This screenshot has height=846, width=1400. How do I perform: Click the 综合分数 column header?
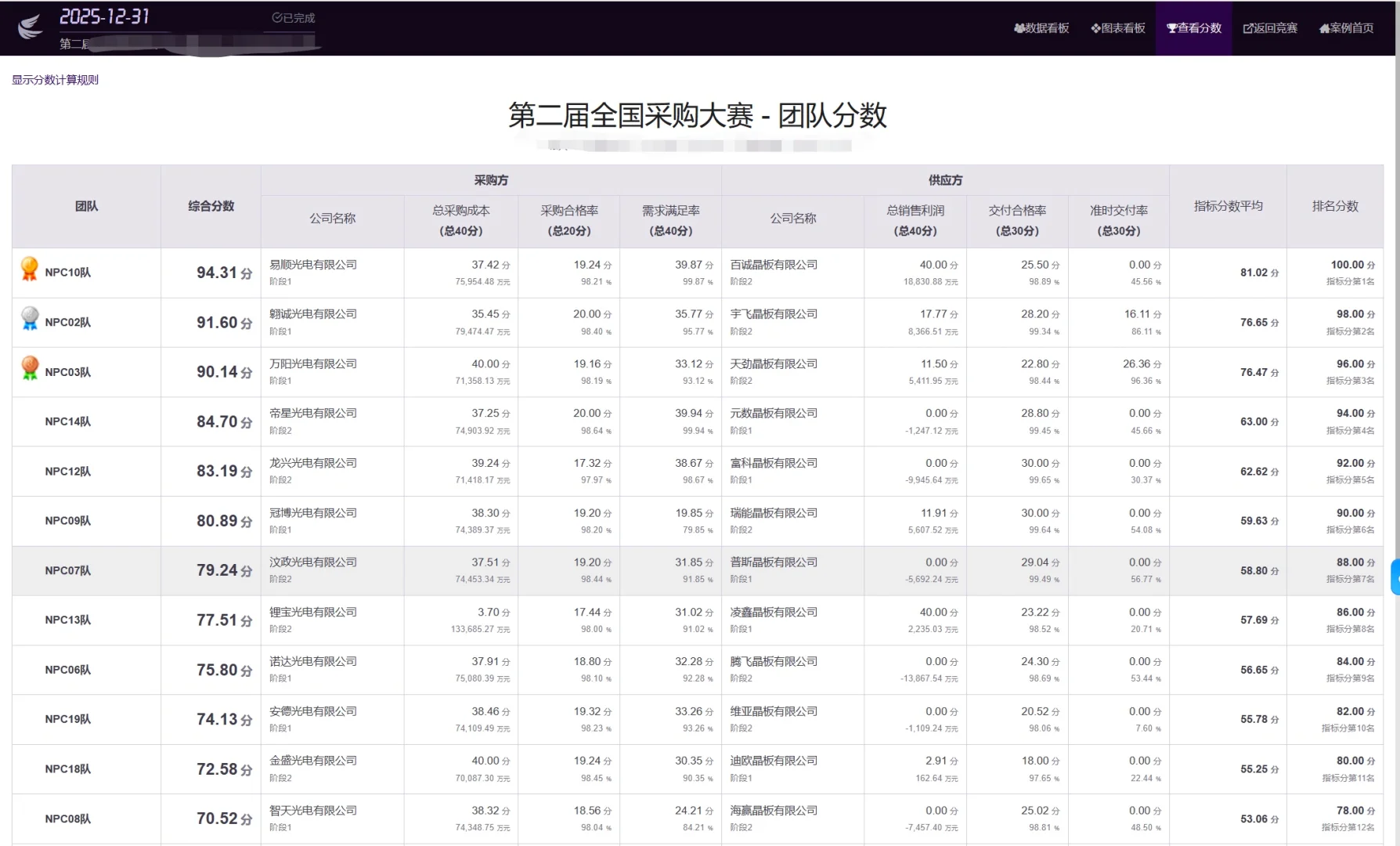tap(211, 206)
